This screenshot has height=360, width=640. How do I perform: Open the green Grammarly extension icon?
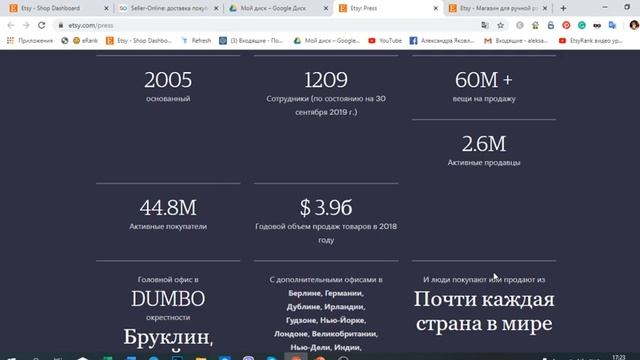click(x=582, y=25)
